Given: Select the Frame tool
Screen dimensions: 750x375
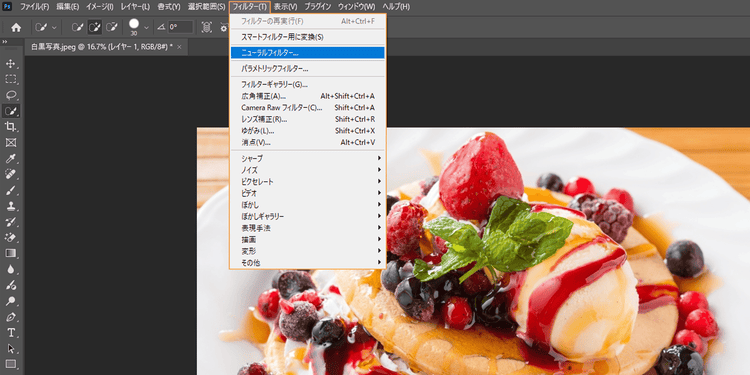Looking at the screenshot, I should pyautogui.click(x=11, y=143).
